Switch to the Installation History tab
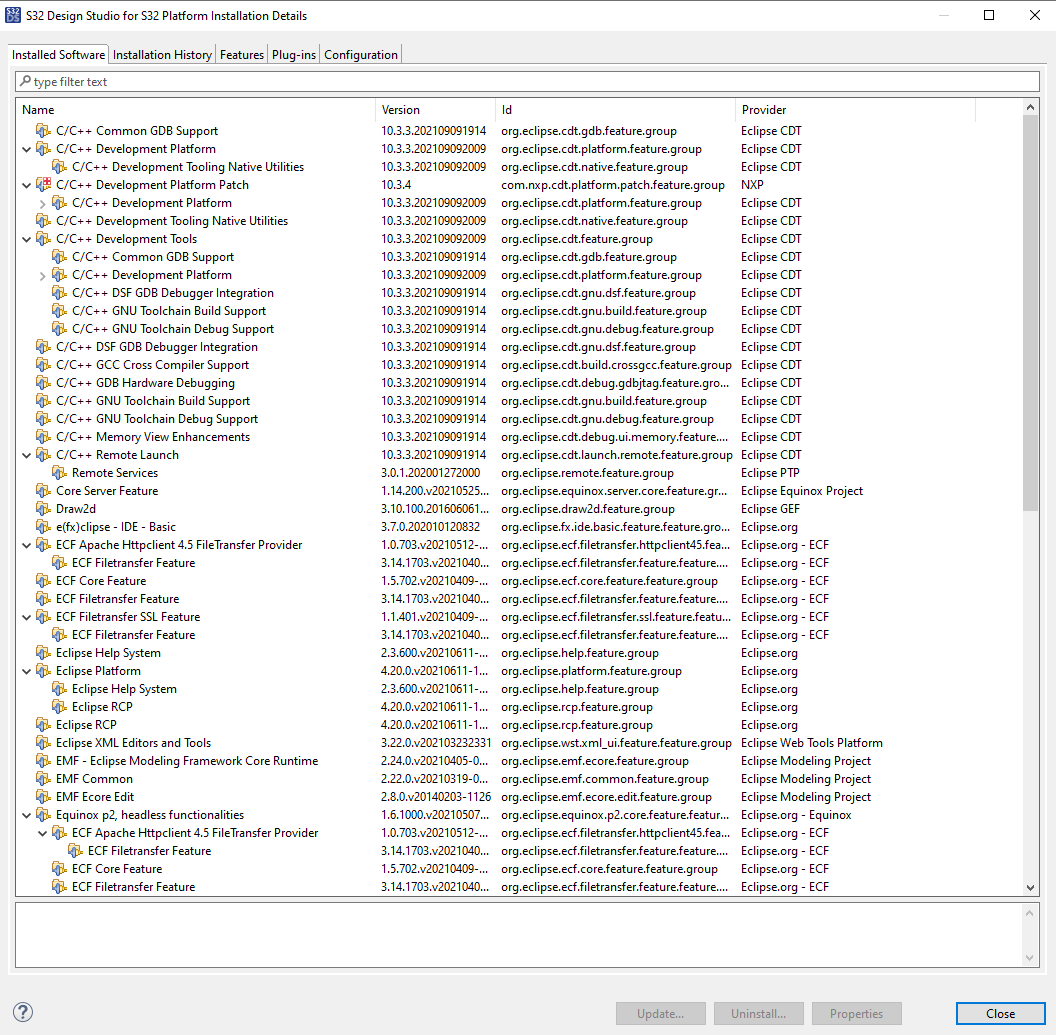The height and width of the screenshot is (1035, 1056). click(x=162, y=55)
